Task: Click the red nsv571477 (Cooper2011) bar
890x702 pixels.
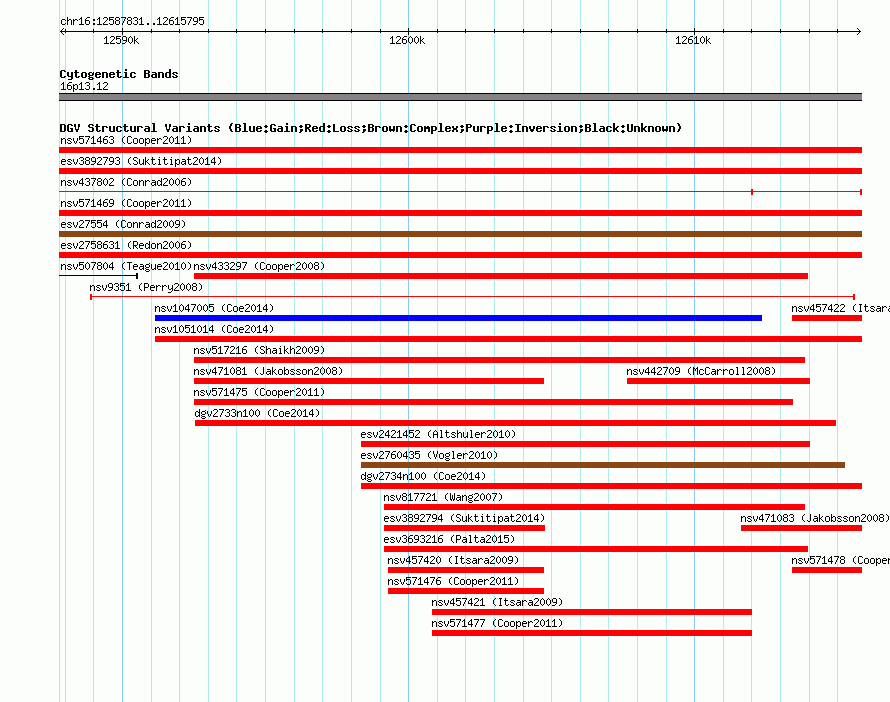Action: click(592, 633)
